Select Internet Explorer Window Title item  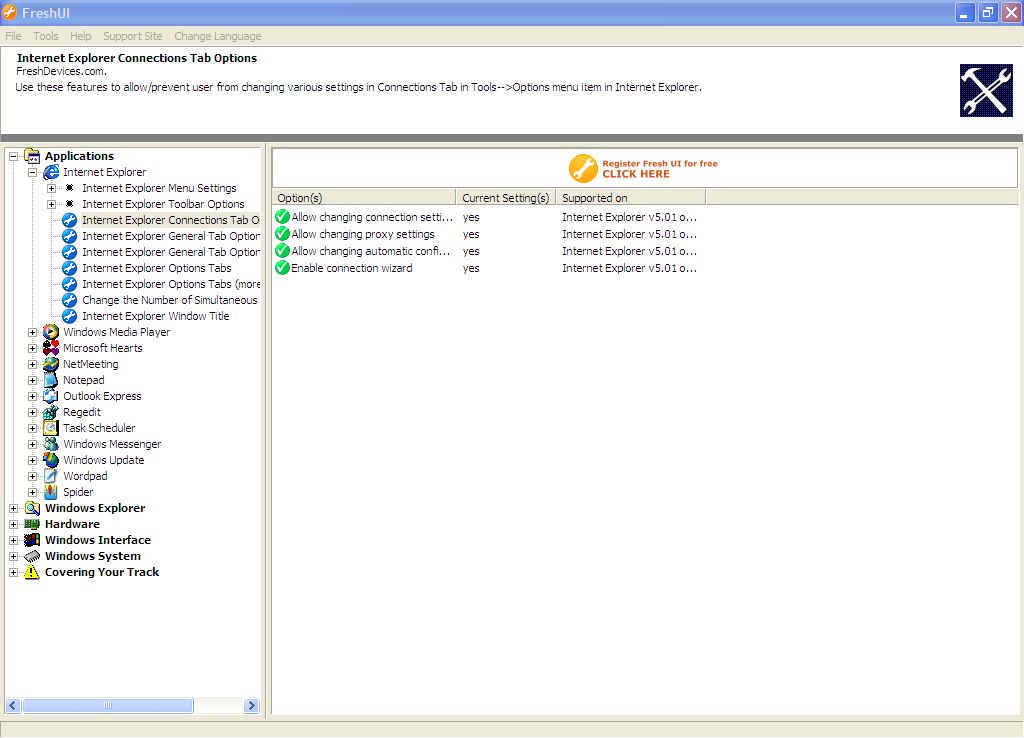point(155,316)
